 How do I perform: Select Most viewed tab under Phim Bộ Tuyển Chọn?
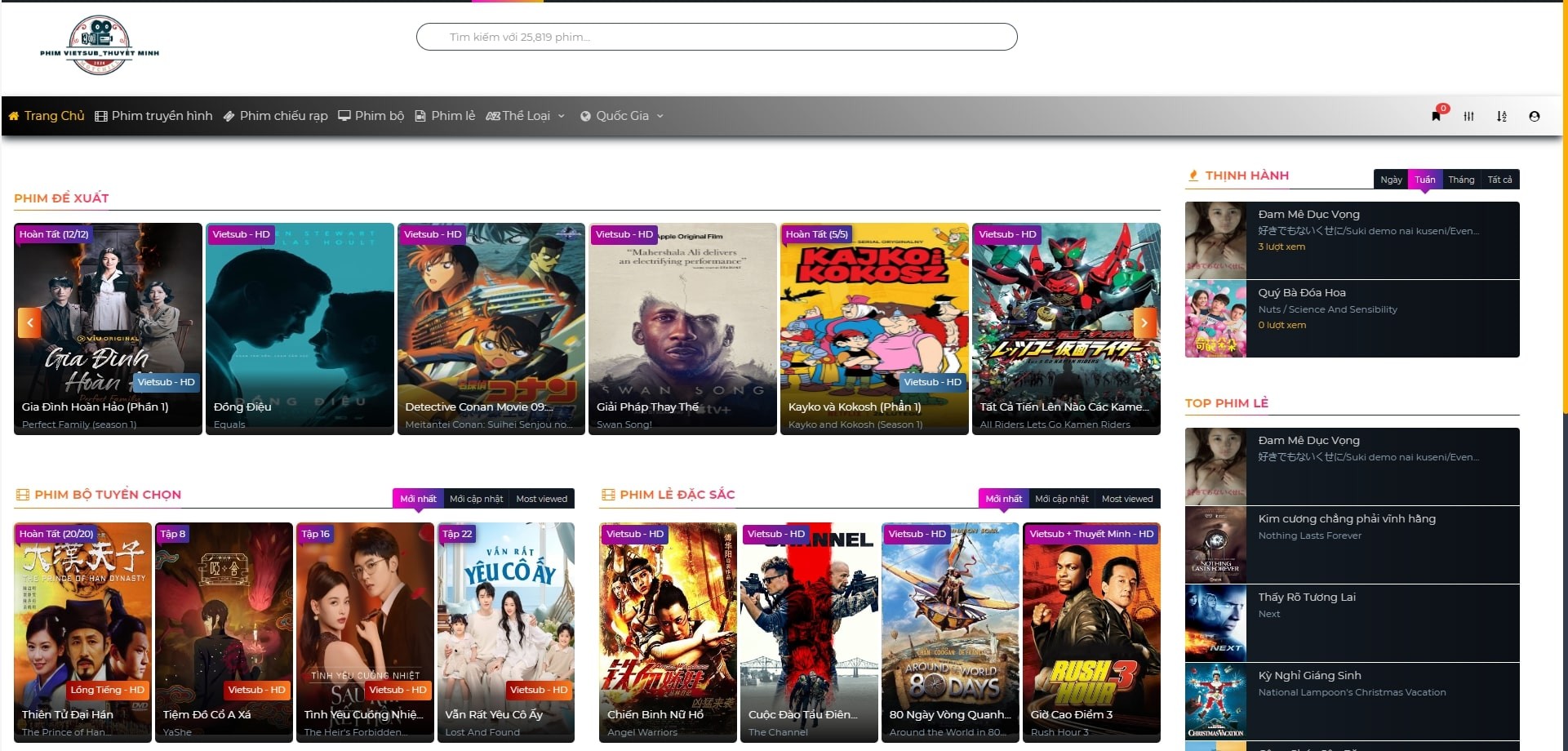pyautogui.click(x=541, y=499)
